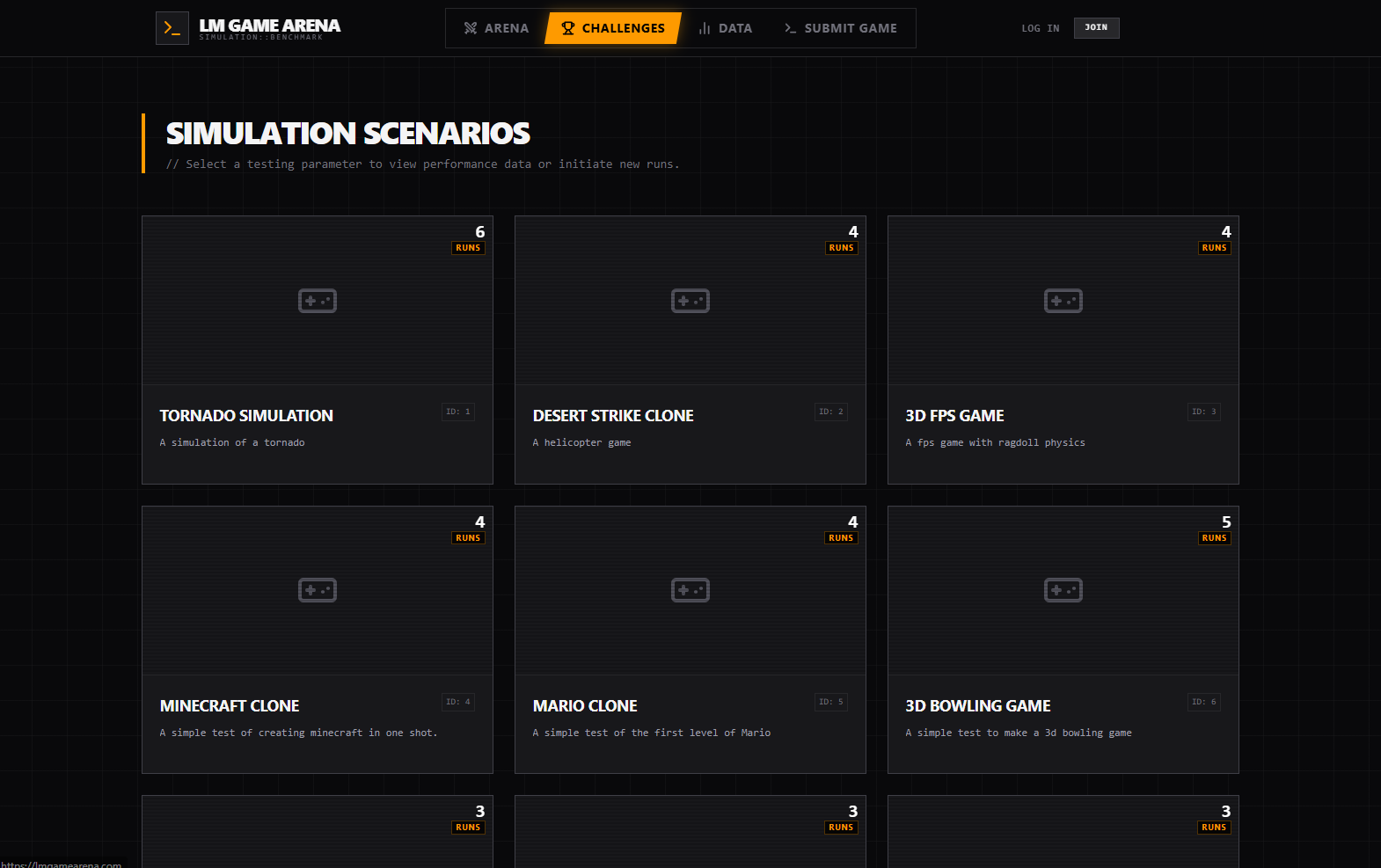1381x868 pixels.
Task: Click the Tornado Simulation gamepad placeholder icon
Action: tap(318, 301)
